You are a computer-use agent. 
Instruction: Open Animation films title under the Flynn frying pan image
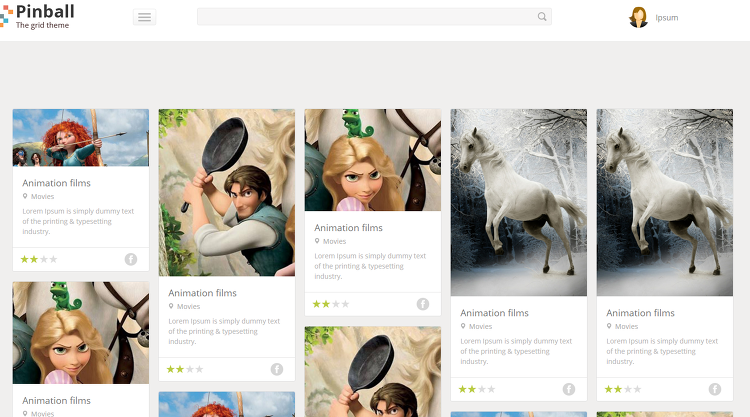point(202,293)
